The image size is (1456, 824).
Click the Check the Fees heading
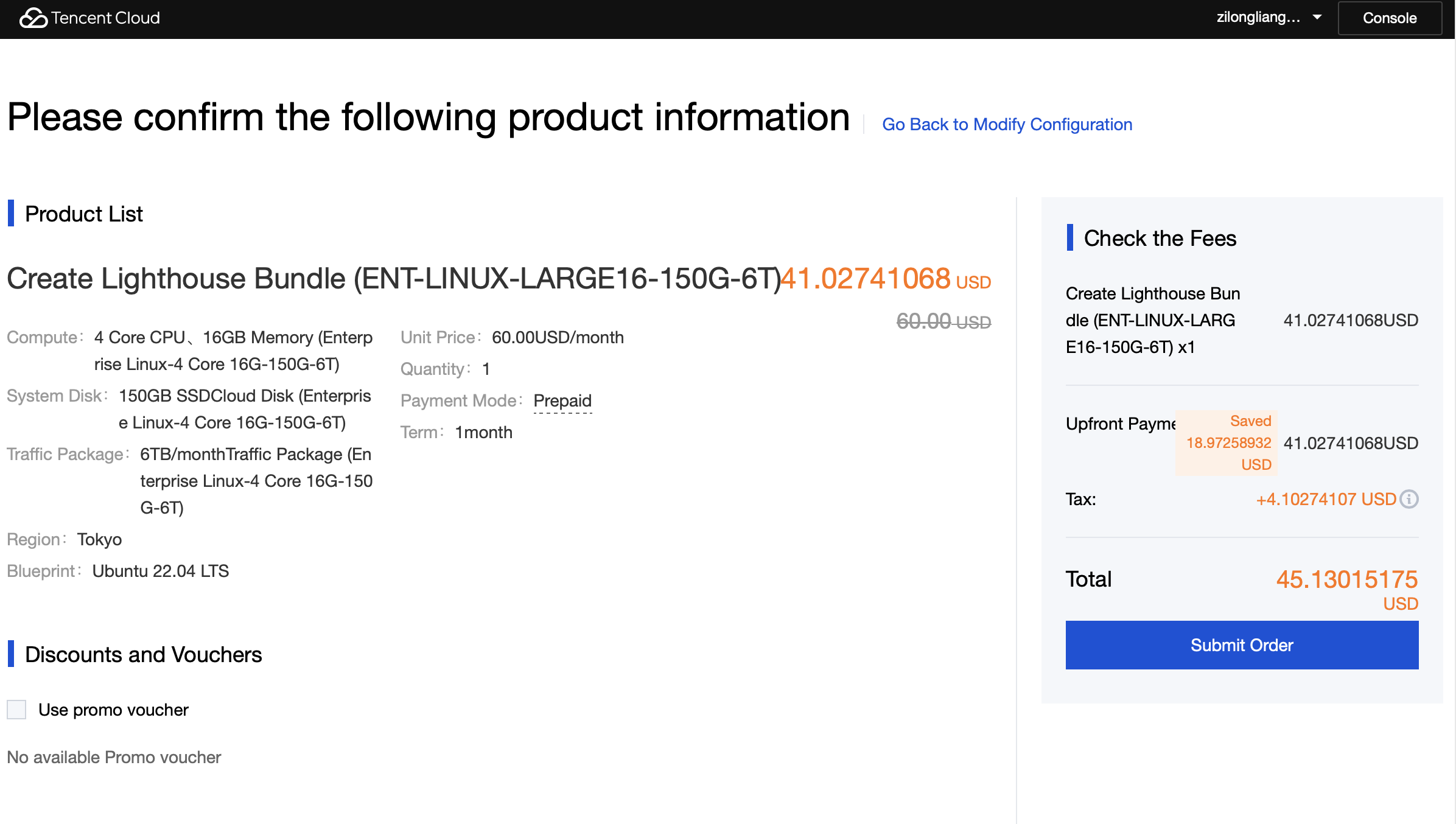tap(1160, 238)
